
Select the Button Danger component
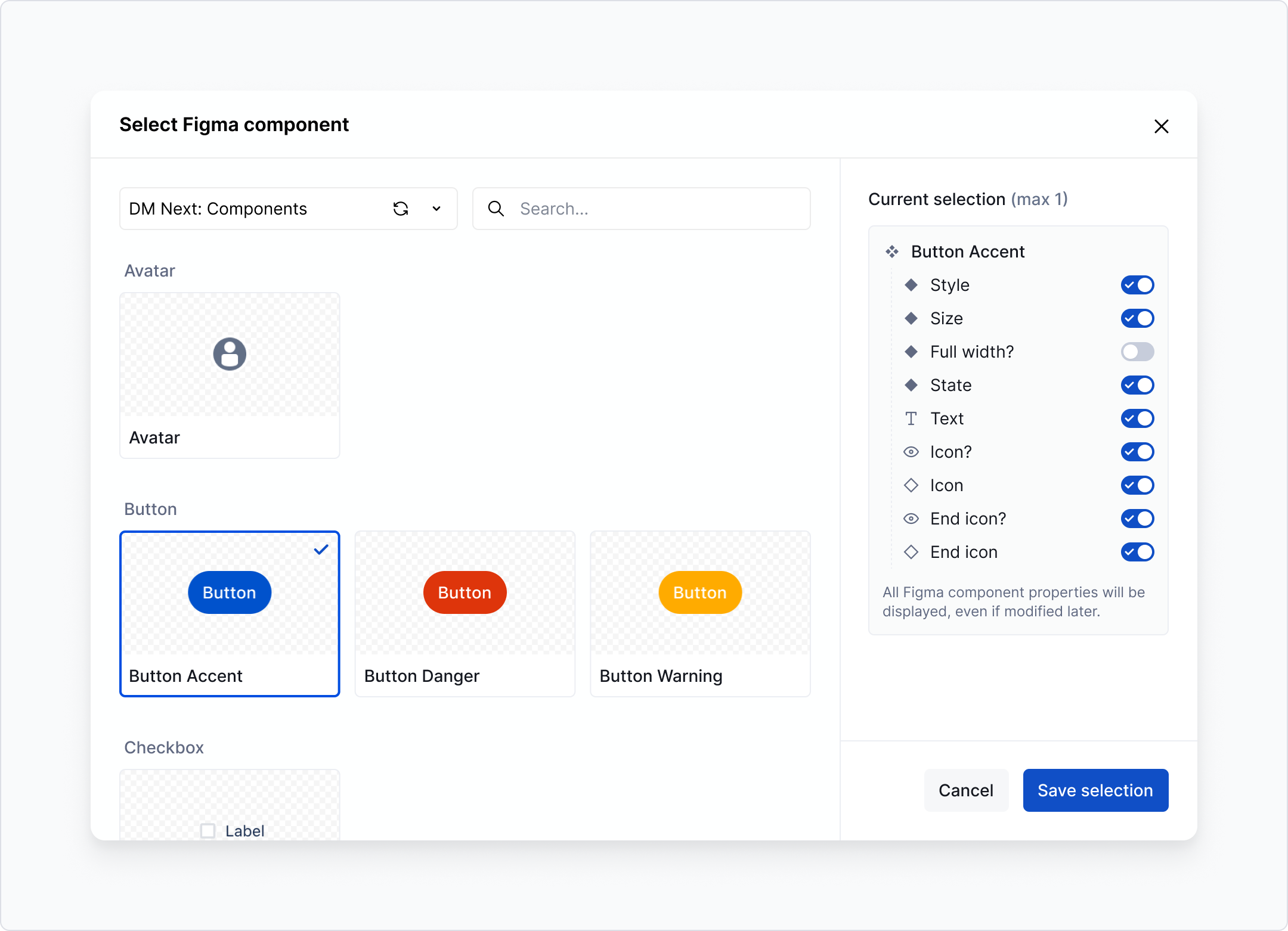coord(465,614)
